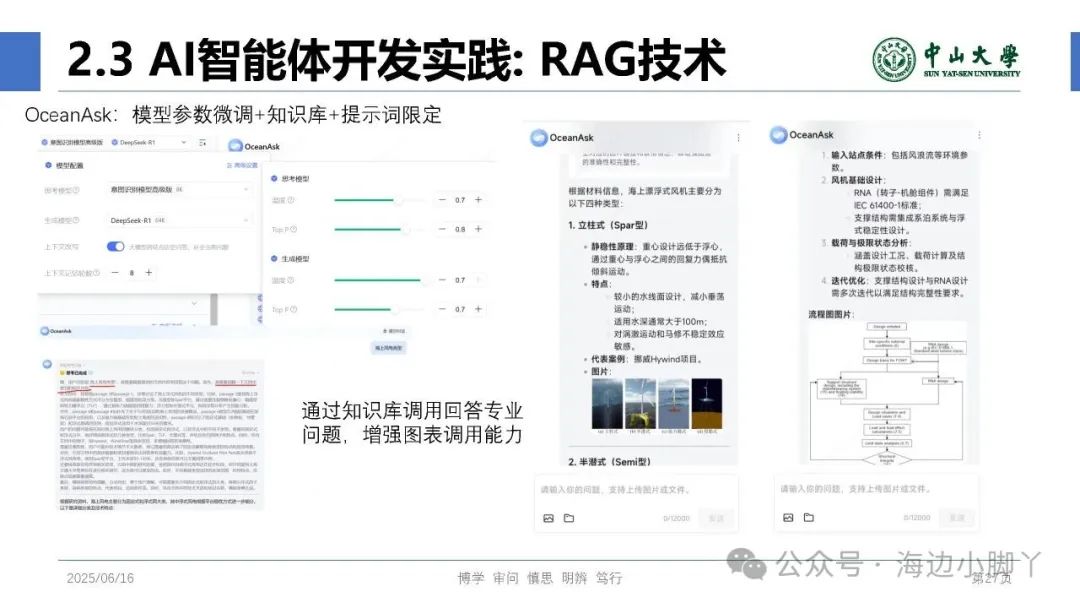This screenshot has height=608, width=1080.
Task: Click the send button in the Spar型 chat
Action: pos(716,518)
